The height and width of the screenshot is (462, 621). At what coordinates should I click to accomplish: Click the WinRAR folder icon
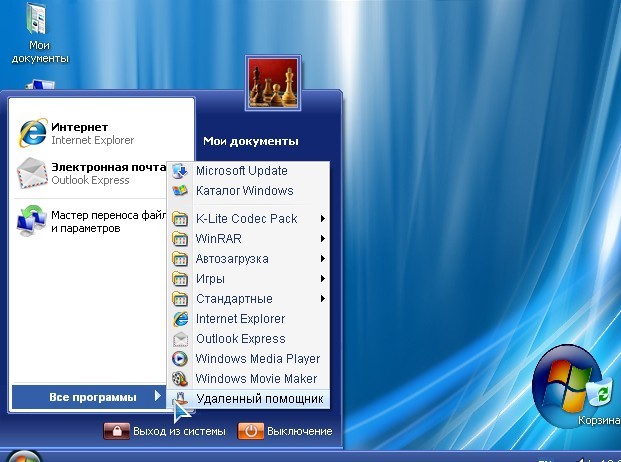coord(180,239)
